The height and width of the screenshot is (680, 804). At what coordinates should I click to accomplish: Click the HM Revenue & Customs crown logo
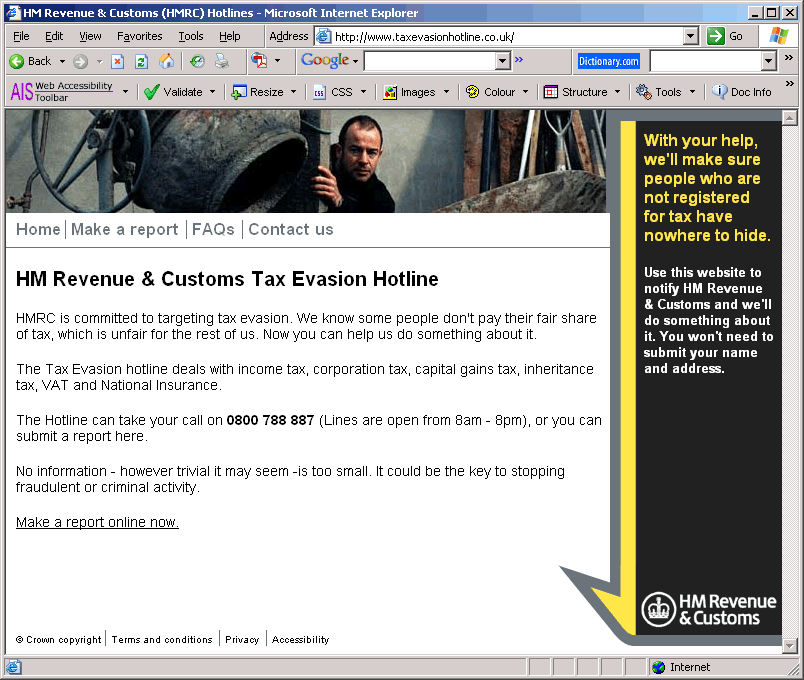658,610
